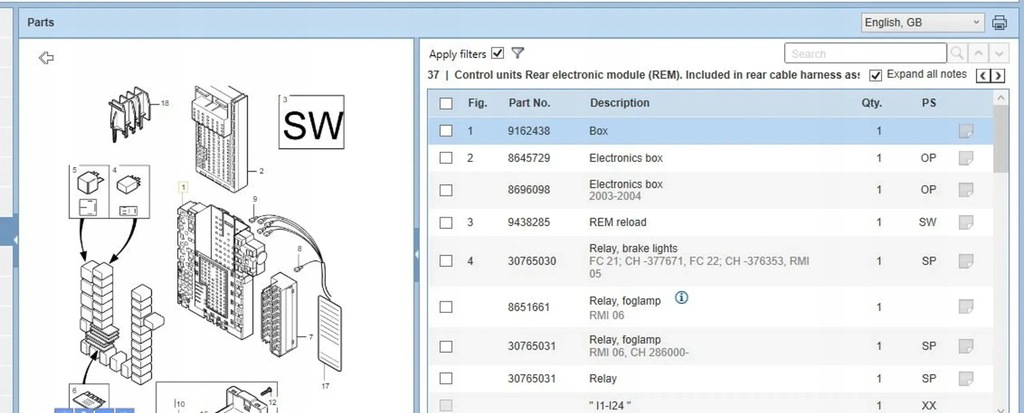Tick checkbox for Relay, foglamp 30765031
1024x413 pixels.
[446, 346]
